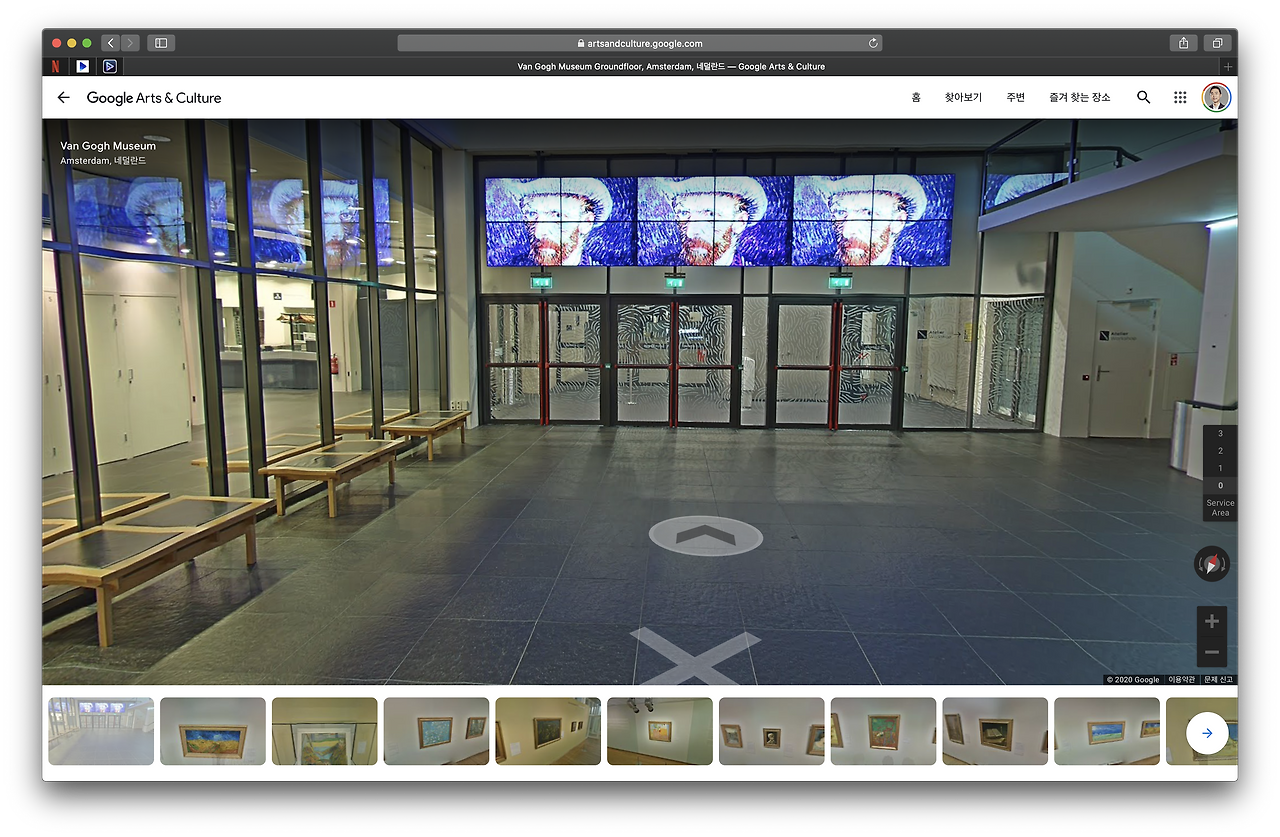Click the Safari share icon
Screen dimensions: 1280x837
pos(1184,43)
